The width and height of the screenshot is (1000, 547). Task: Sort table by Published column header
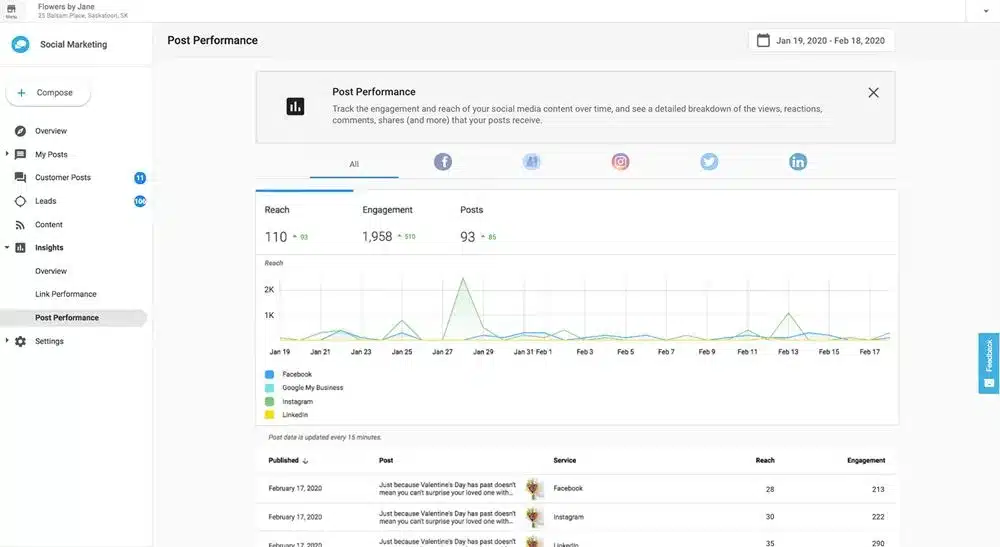(x=287, y=461)
